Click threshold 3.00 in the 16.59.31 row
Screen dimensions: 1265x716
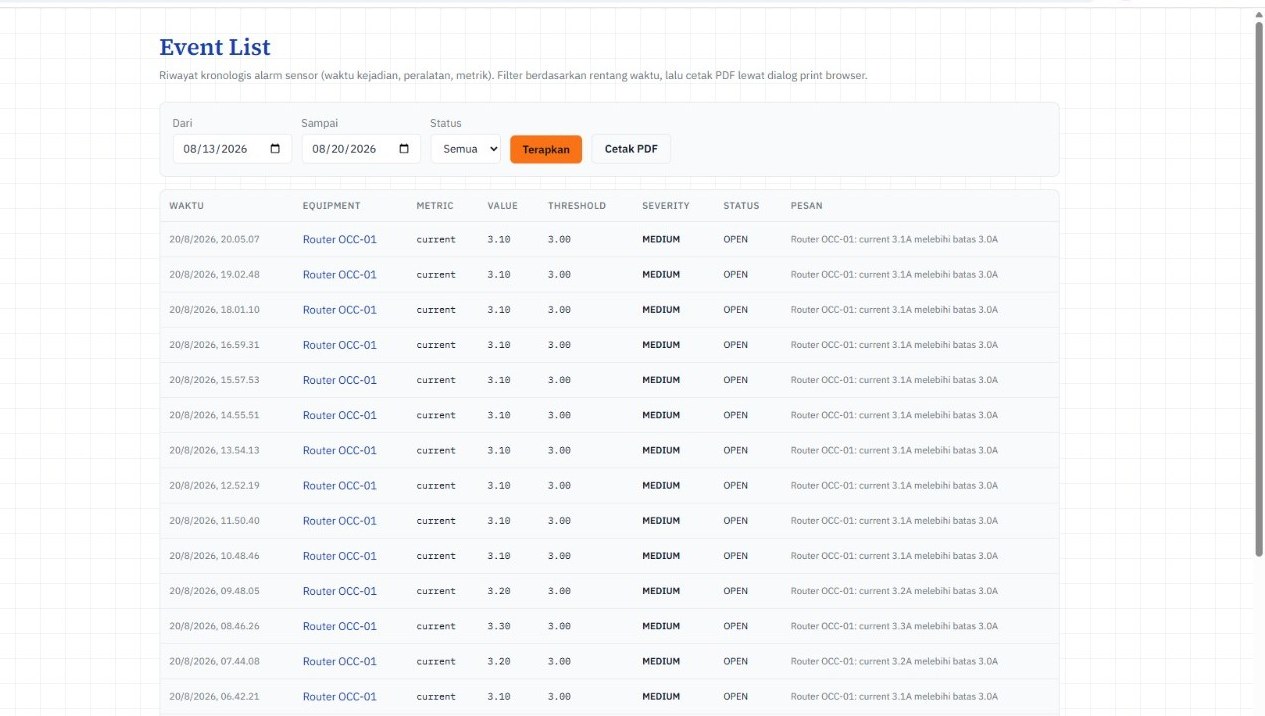click(x=560, y=345)
